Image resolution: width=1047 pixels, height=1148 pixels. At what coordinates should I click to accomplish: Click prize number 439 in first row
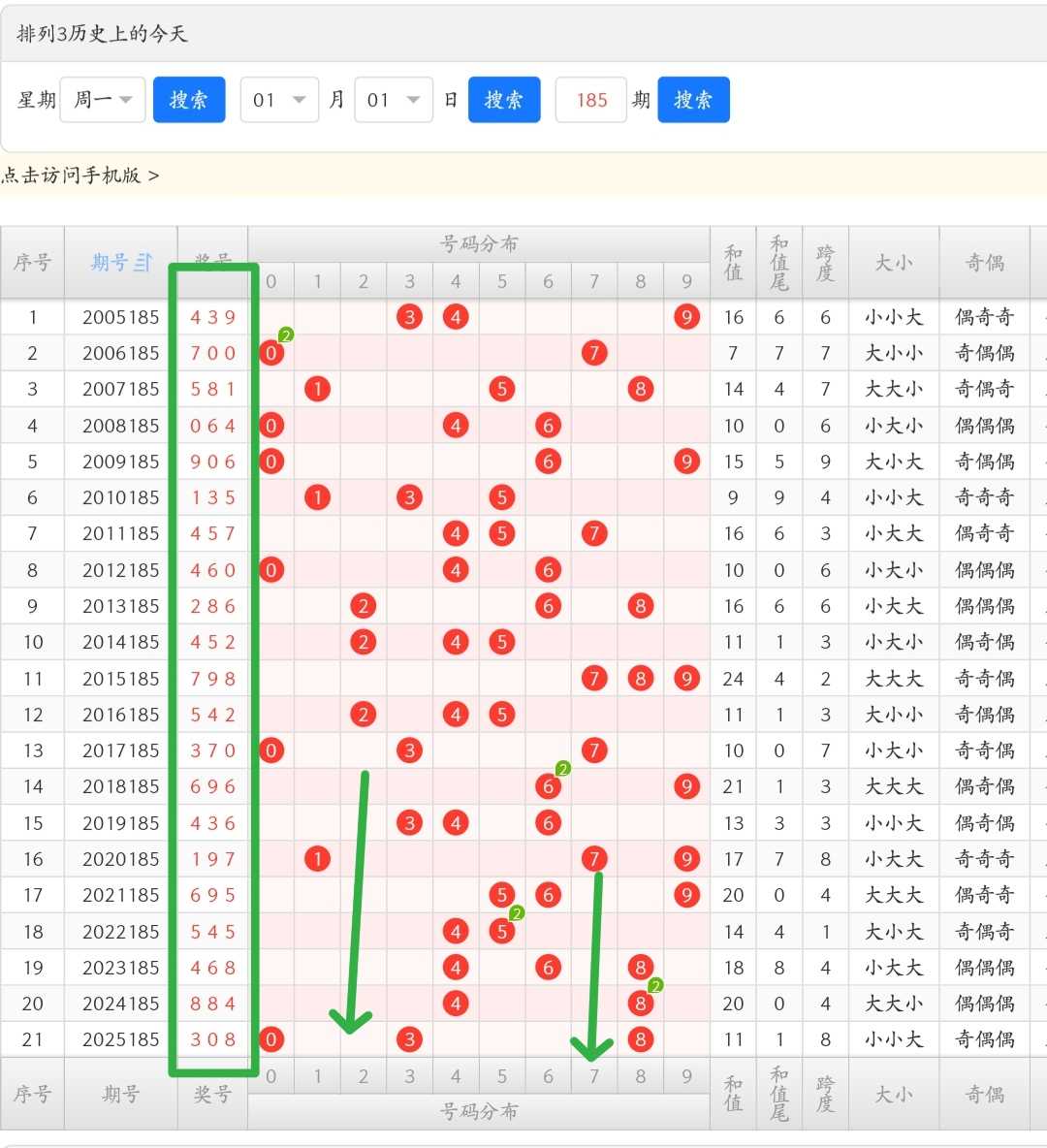213,317
